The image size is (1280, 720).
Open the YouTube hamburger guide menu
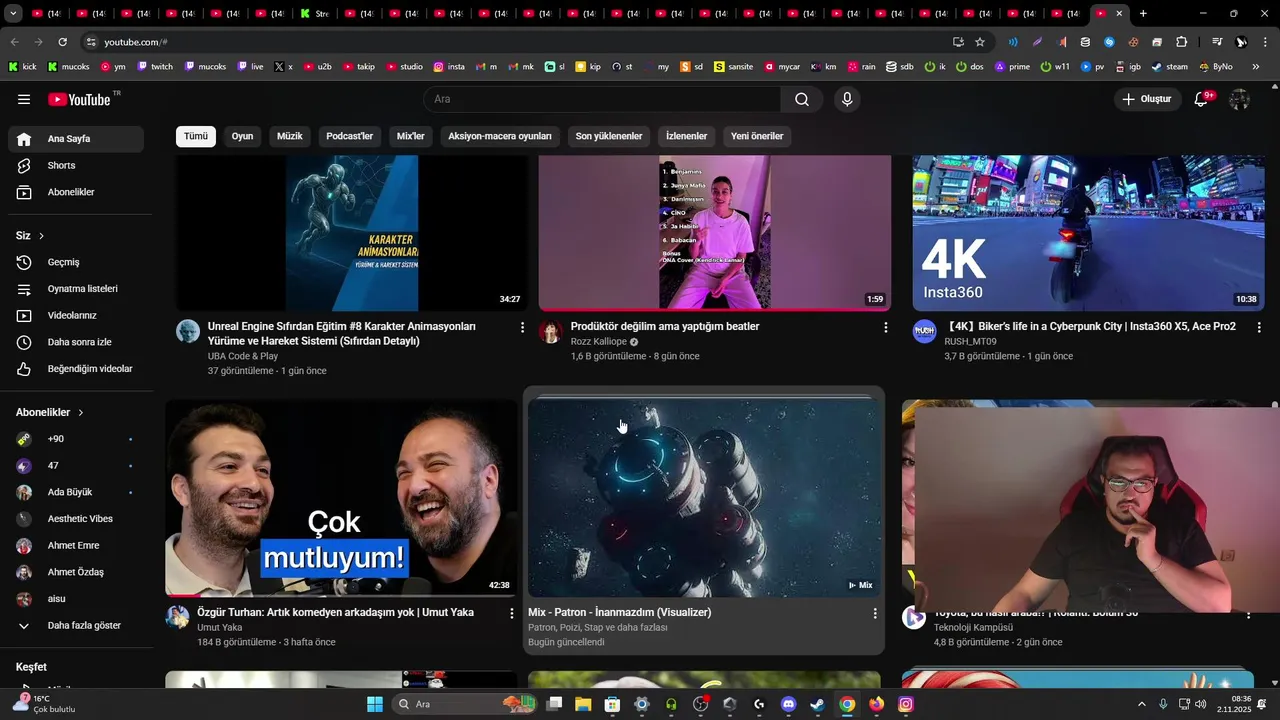click(x=24, y=99)
